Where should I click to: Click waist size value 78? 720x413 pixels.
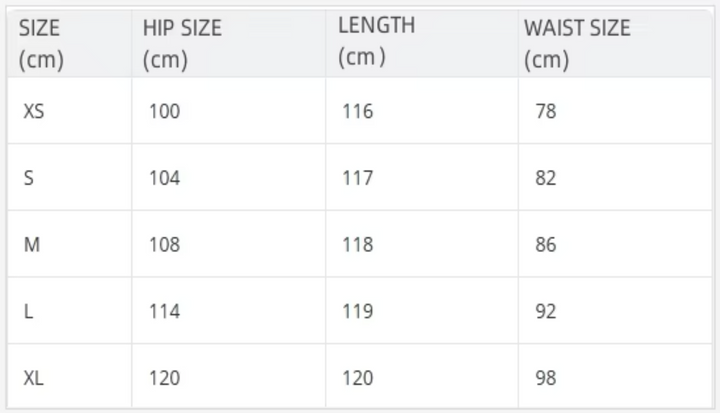coord(546,111)
